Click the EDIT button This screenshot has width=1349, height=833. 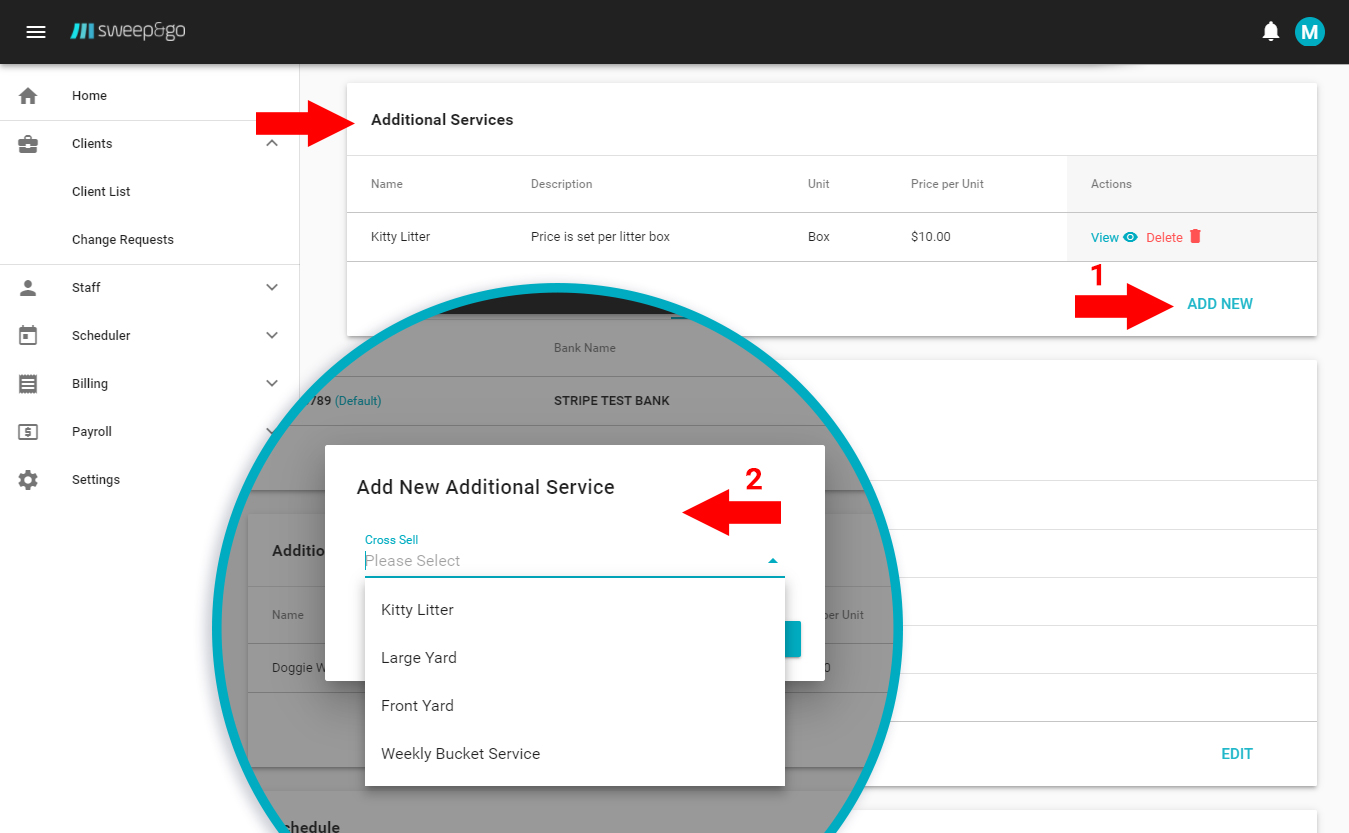(x=1237, y=754)
